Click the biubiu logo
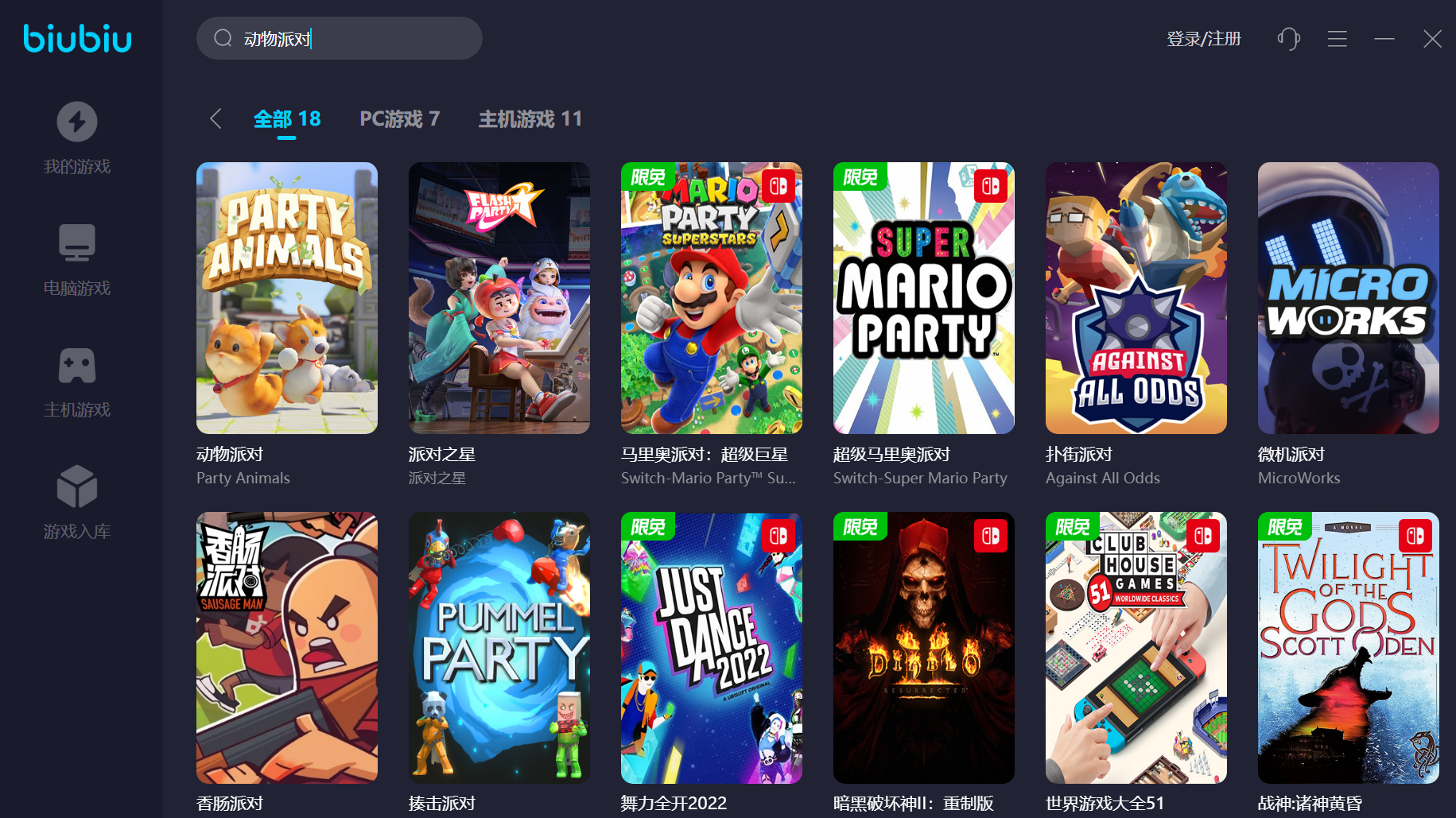 coord(77,38)
